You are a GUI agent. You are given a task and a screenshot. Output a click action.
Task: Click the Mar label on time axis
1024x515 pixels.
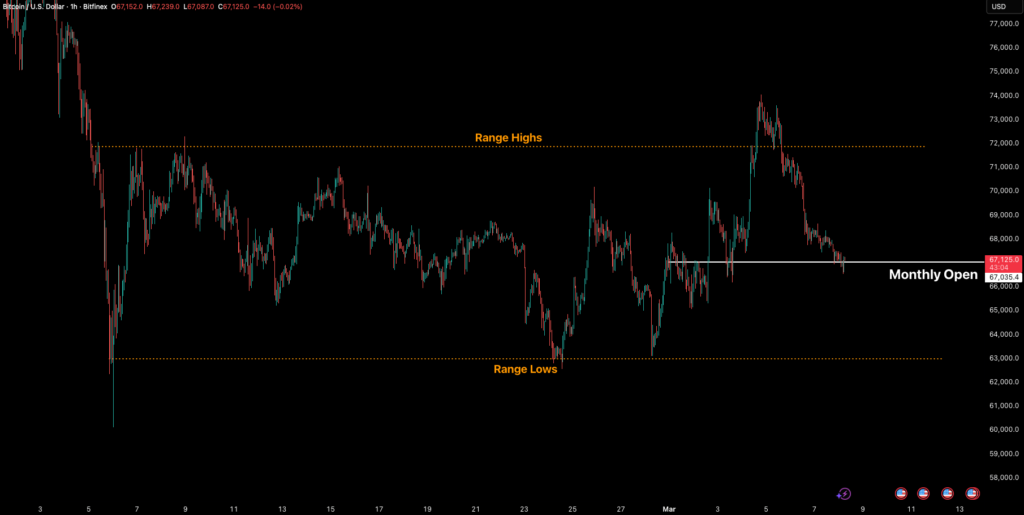click(x=669, y=508)
